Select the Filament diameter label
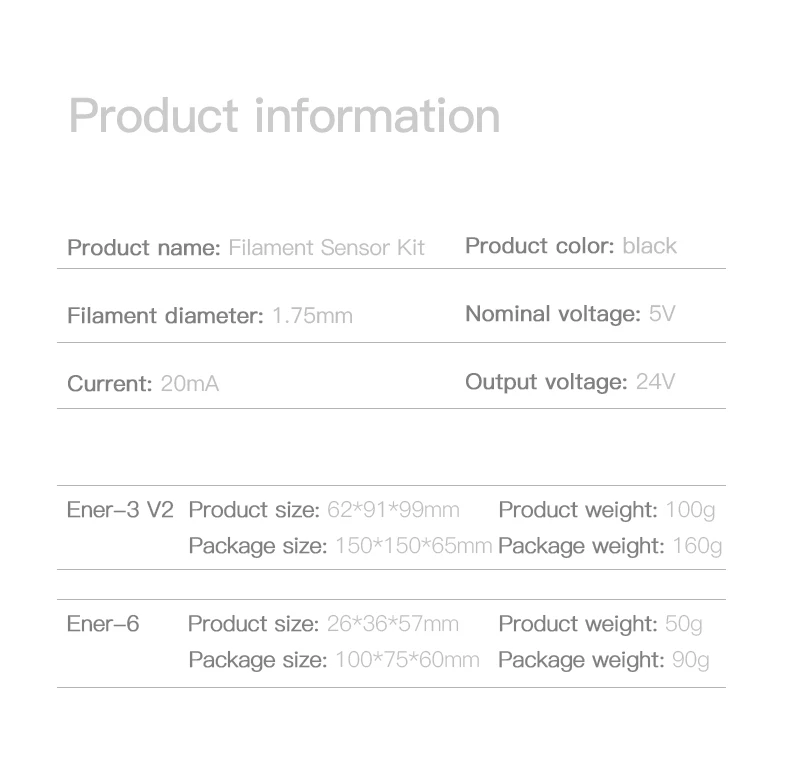Image resolution: width=790 pixels, height=760 pixels. tap(165, 316)
